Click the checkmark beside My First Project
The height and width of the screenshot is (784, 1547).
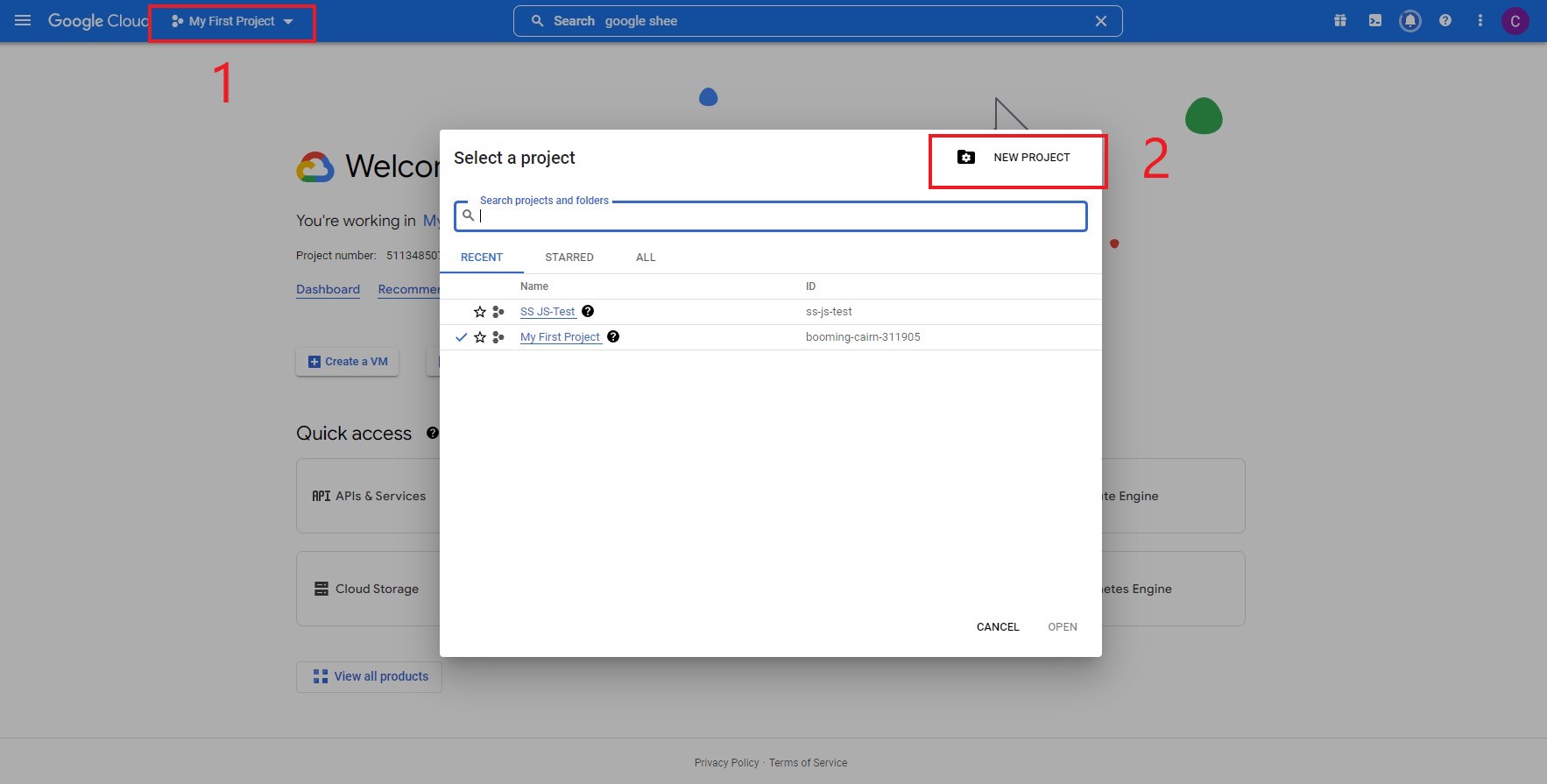(461, 337)
